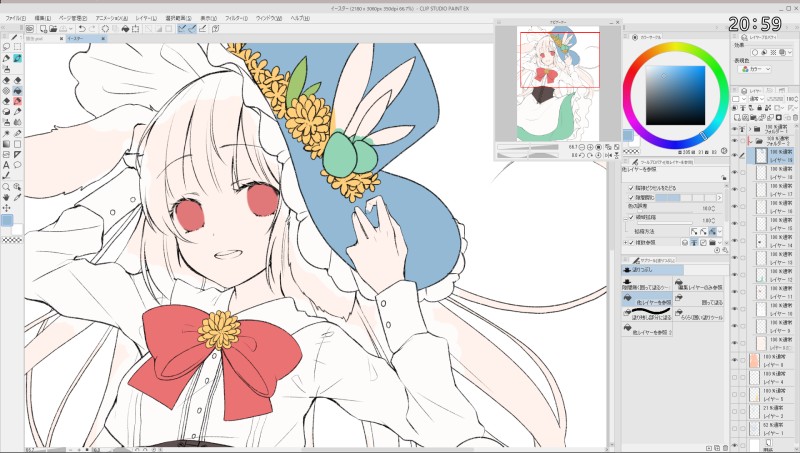Collapse the 領域拡縮 minus sign
800x453 pixels.
626,218
